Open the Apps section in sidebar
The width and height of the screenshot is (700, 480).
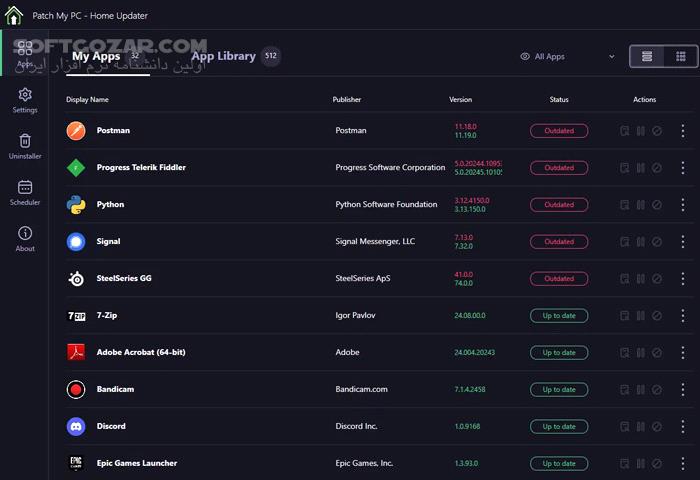[x=25, y=54]
